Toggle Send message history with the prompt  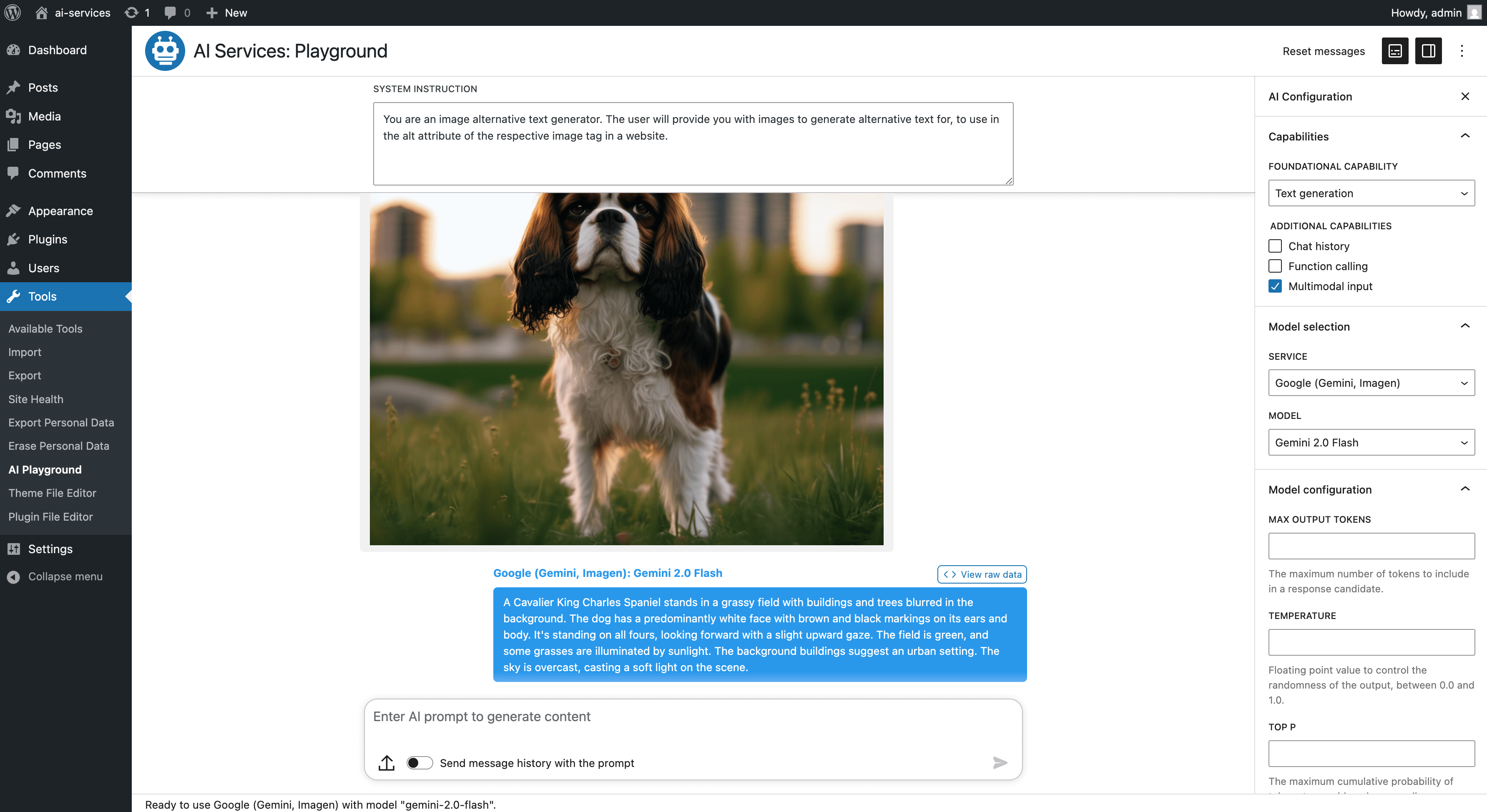click(x=419, y=763)
